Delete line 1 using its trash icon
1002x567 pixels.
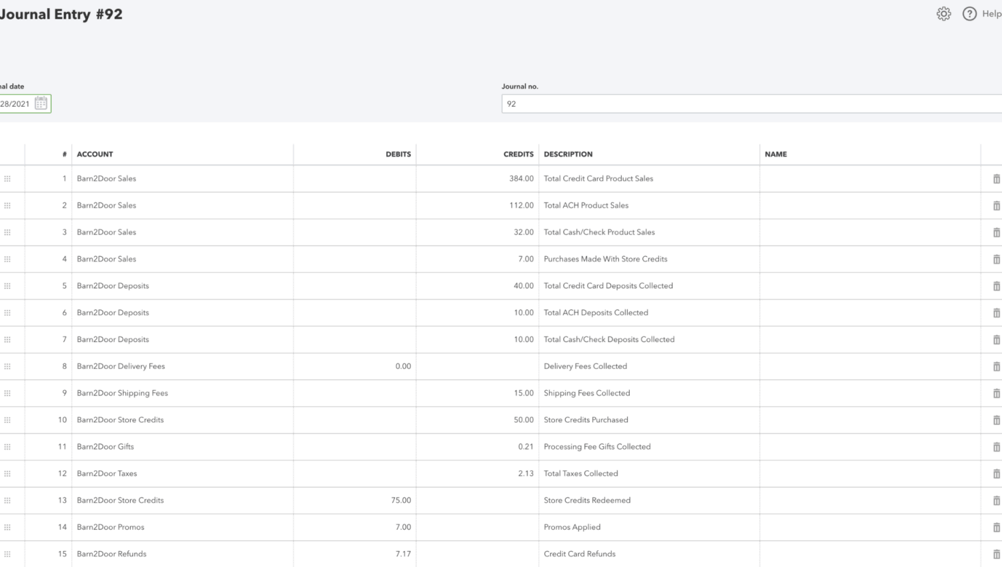pos(996,179)
